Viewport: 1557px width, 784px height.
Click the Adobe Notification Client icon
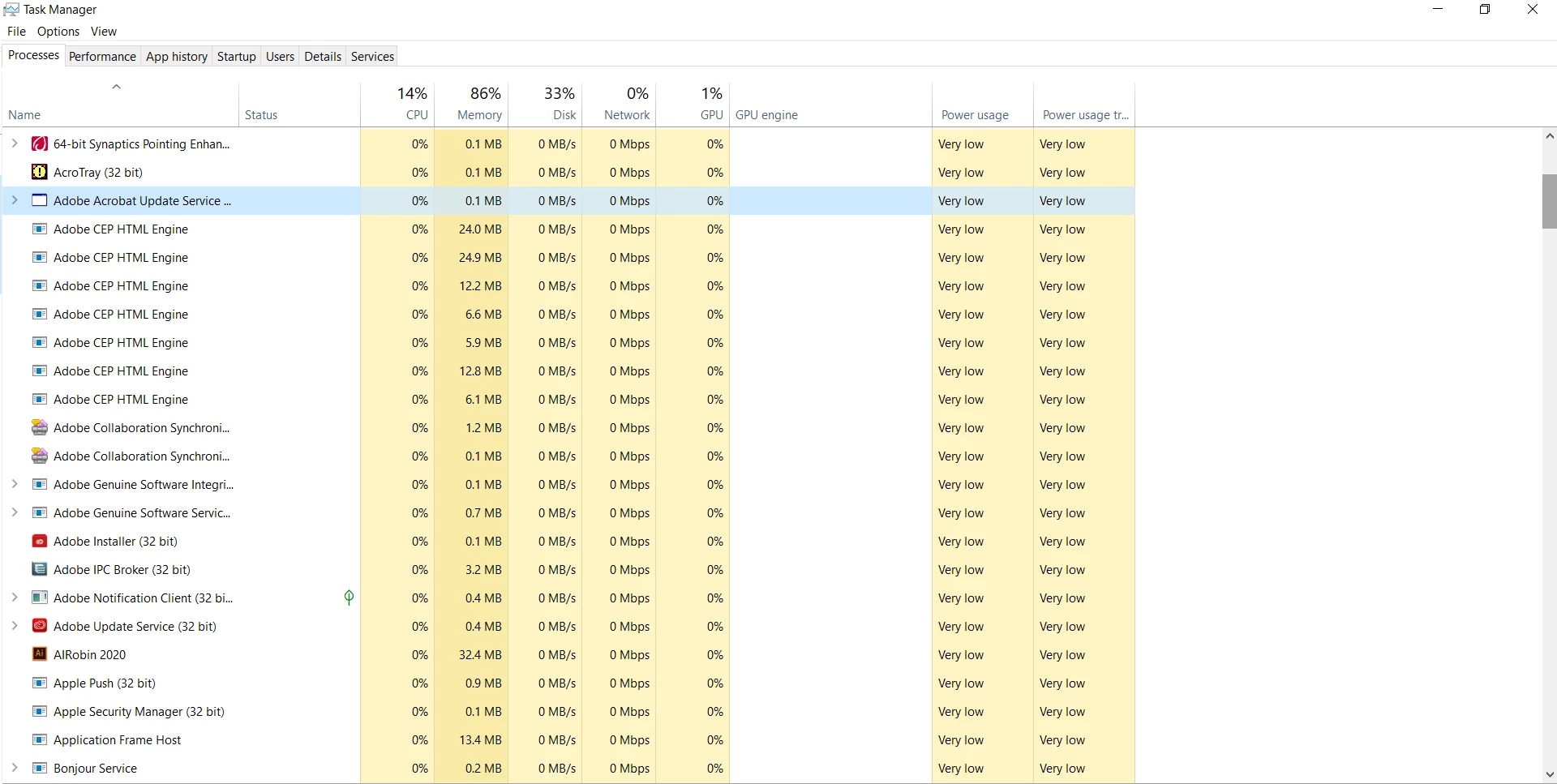point(39,598)
